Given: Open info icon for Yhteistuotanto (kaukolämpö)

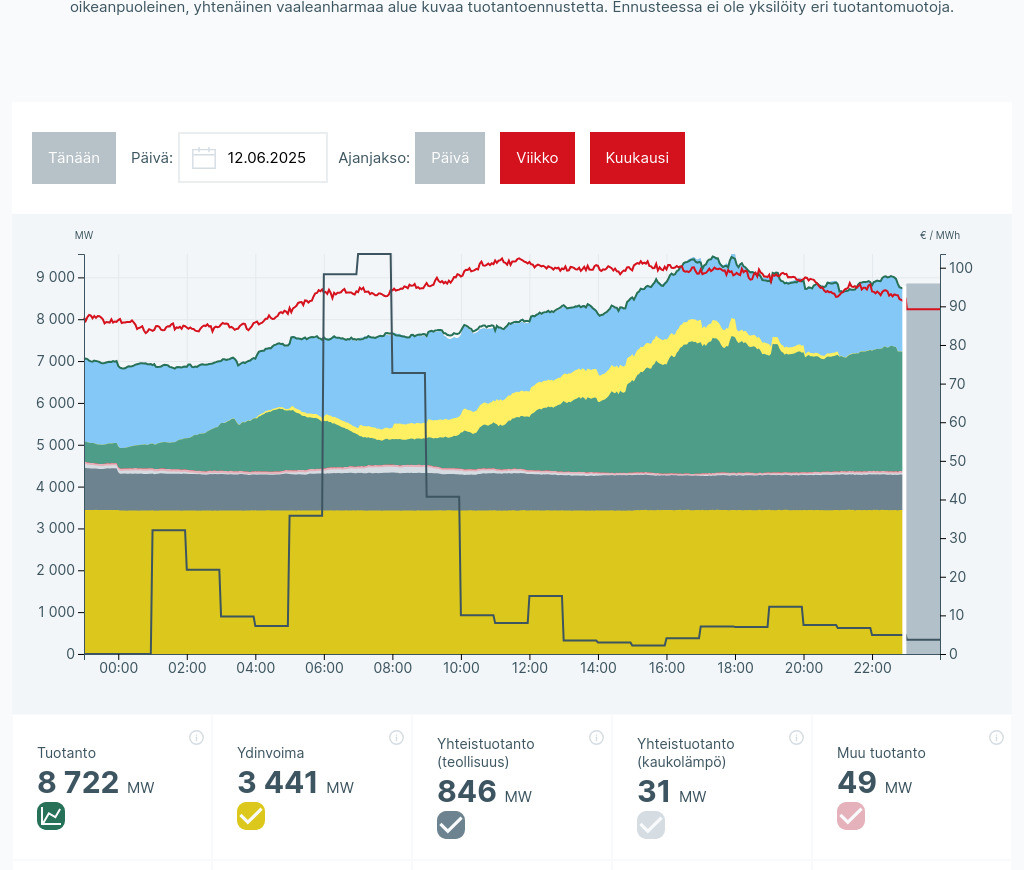Looking at the screenshot, I should tap(796, 738).
